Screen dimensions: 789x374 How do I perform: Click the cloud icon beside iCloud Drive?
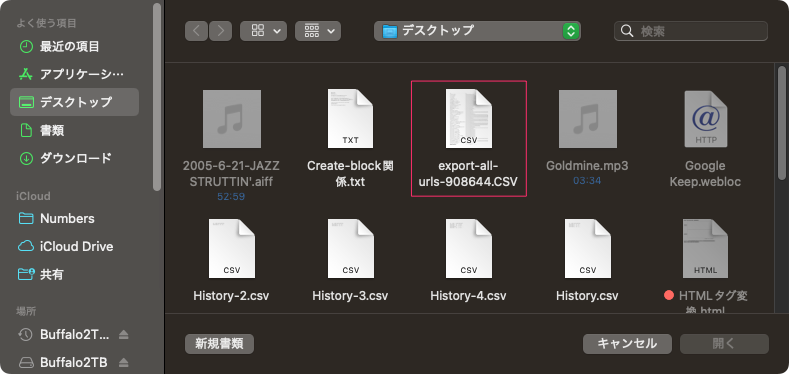click(25, 247)
